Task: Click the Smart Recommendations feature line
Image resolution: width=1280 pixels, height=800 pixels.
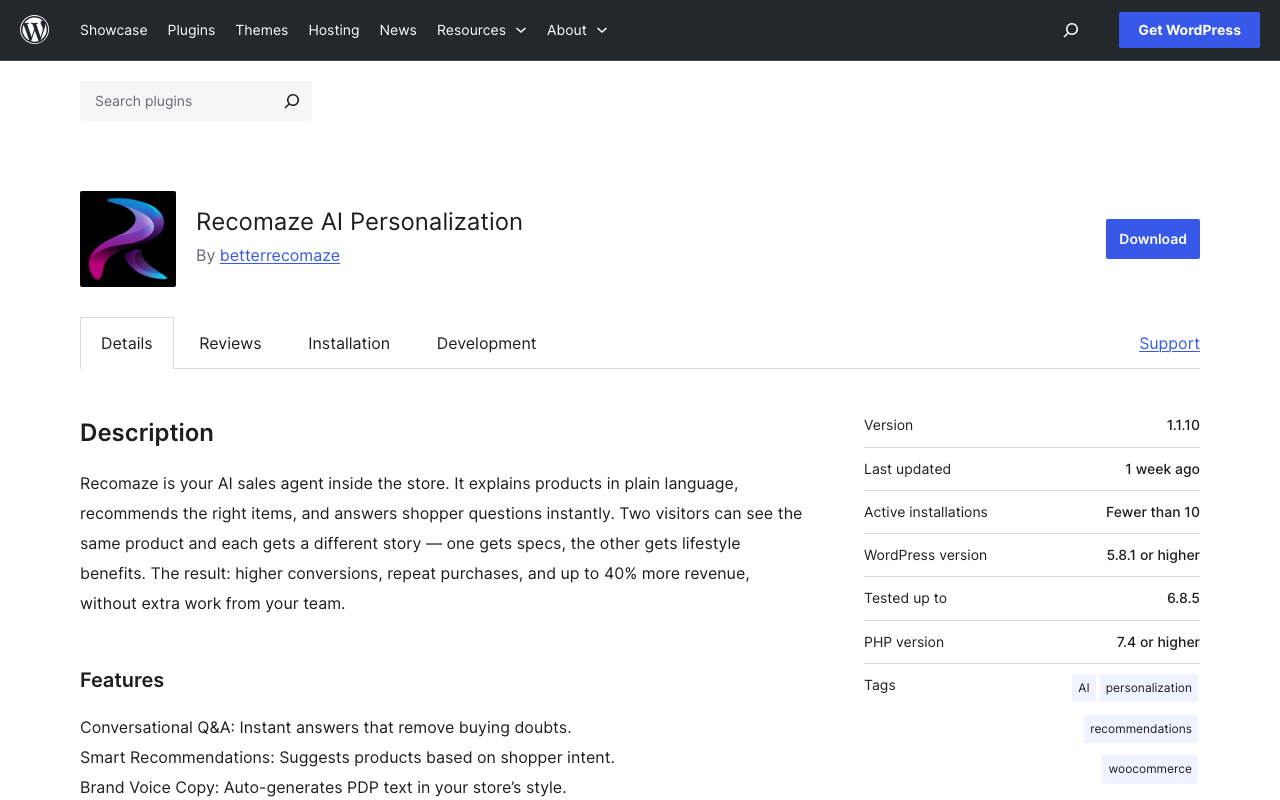Action: 347,758
